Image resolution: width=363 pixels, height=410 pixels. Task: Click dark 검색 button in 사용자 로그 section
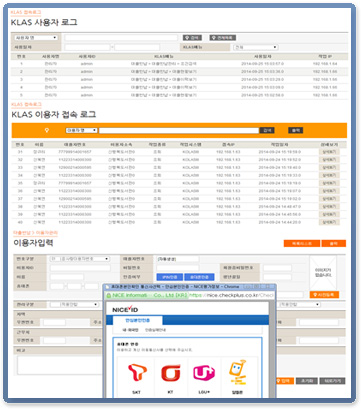click(192, 38)
